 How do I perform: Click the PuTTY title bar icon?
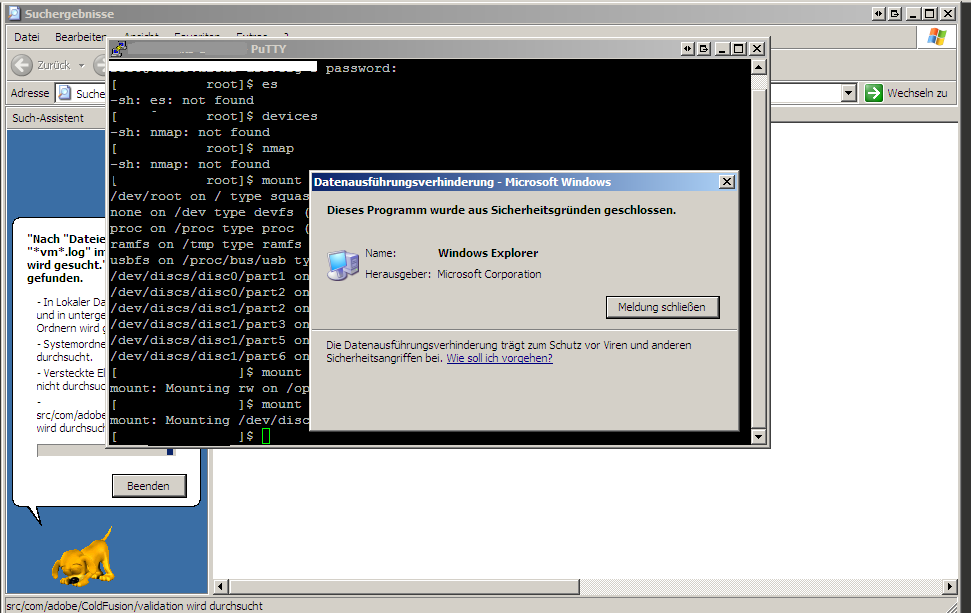pyautogui.click(x=118, y=49)
